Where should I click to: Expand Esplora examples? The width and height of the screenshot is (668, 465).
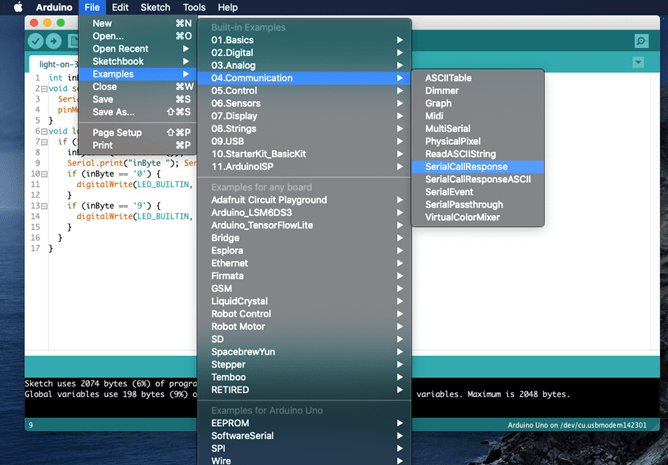[x=304, y=251]
